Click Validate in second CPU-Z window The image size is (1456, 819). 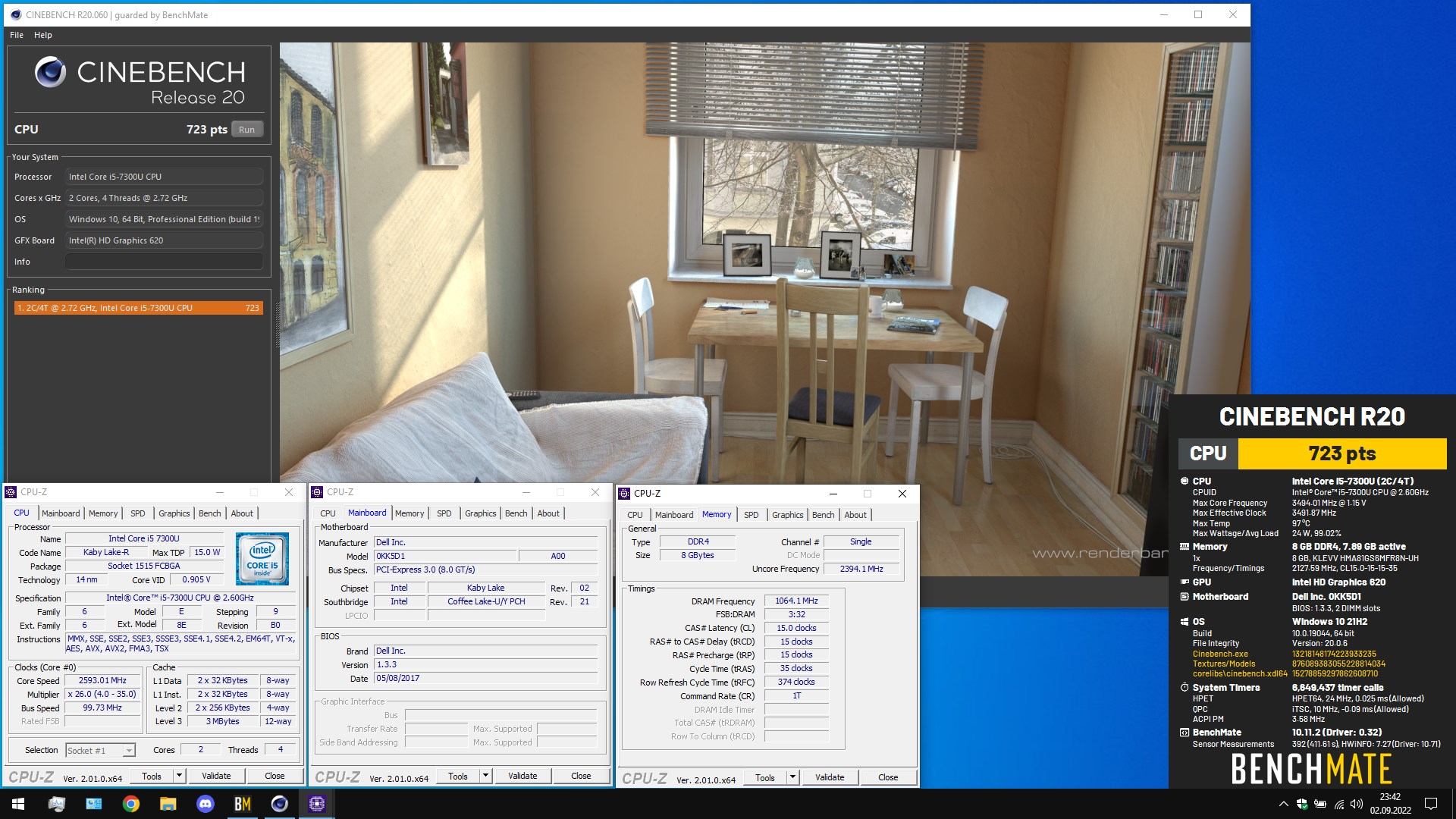[522, 776]
